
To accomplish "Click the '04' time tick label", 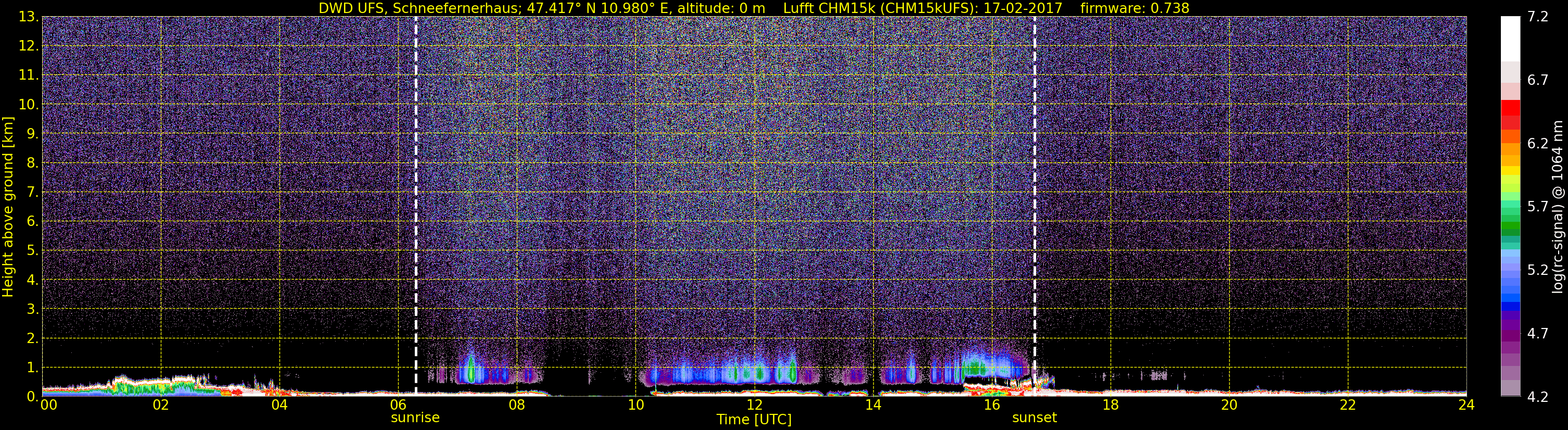I will point(279,405).
